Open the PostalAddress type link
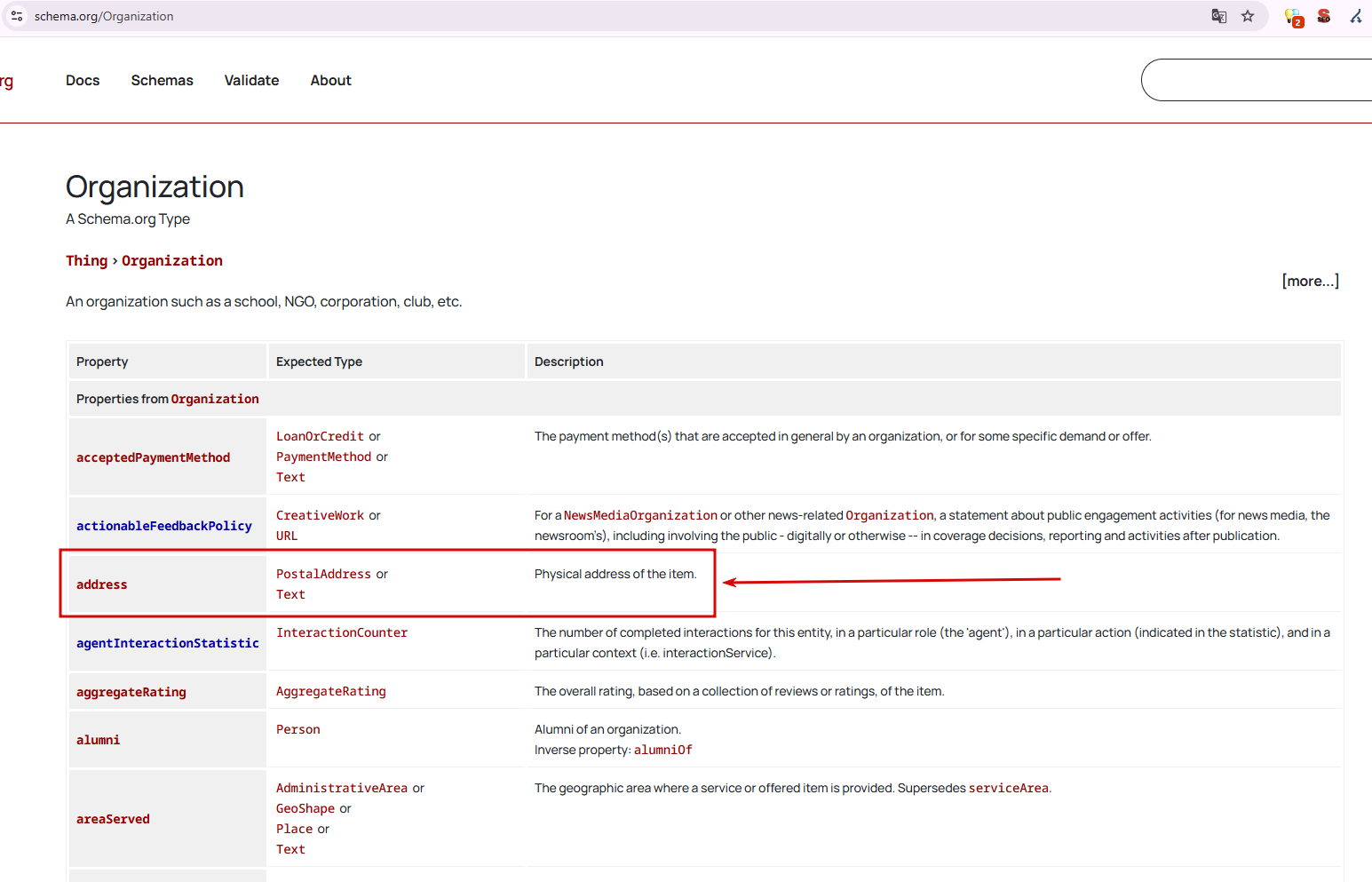1372x882 pixels. (x=323, y=574)
